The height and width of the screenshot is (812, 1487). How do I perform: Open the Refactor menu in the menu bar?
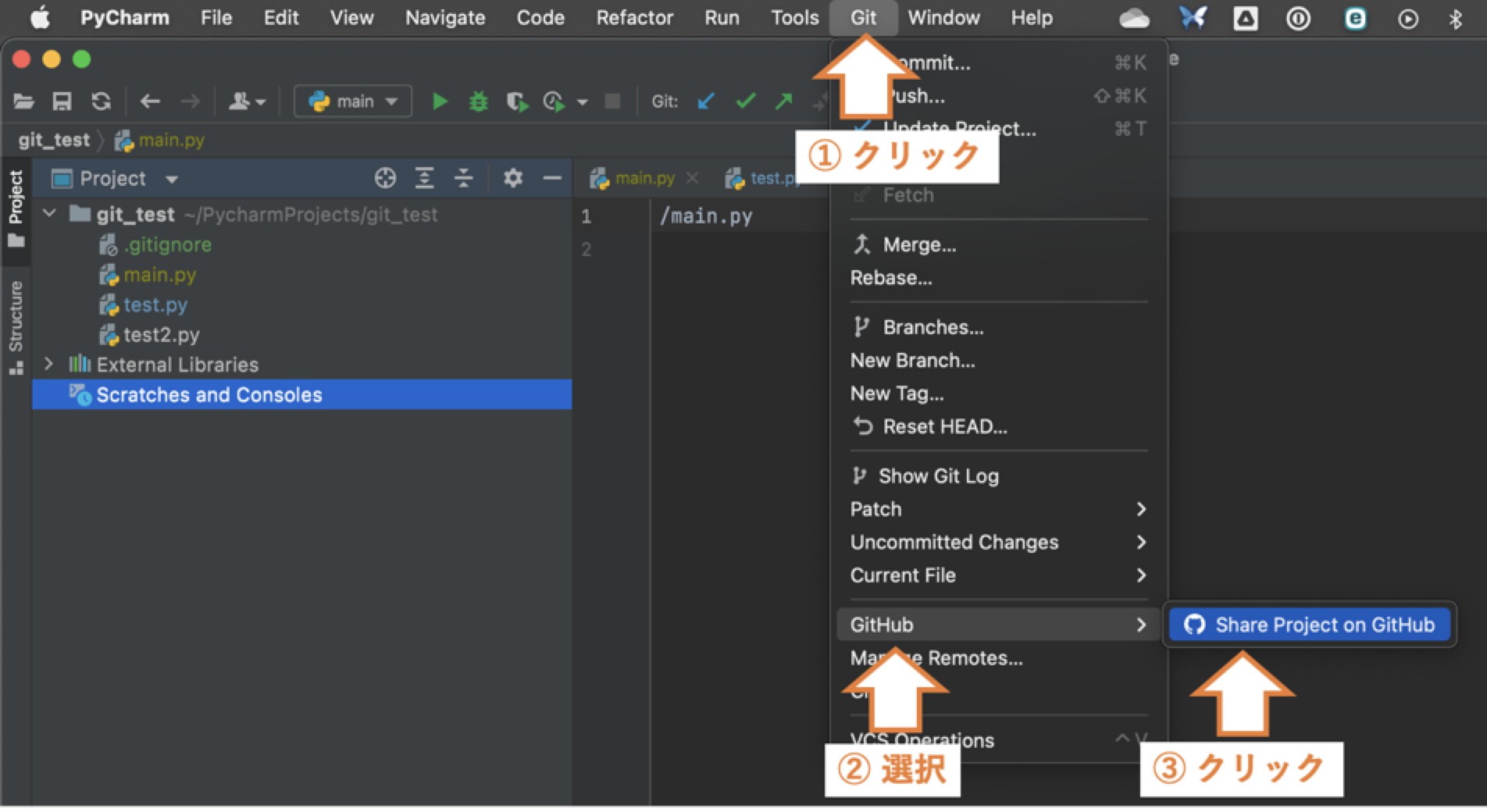tap(634, 17)
